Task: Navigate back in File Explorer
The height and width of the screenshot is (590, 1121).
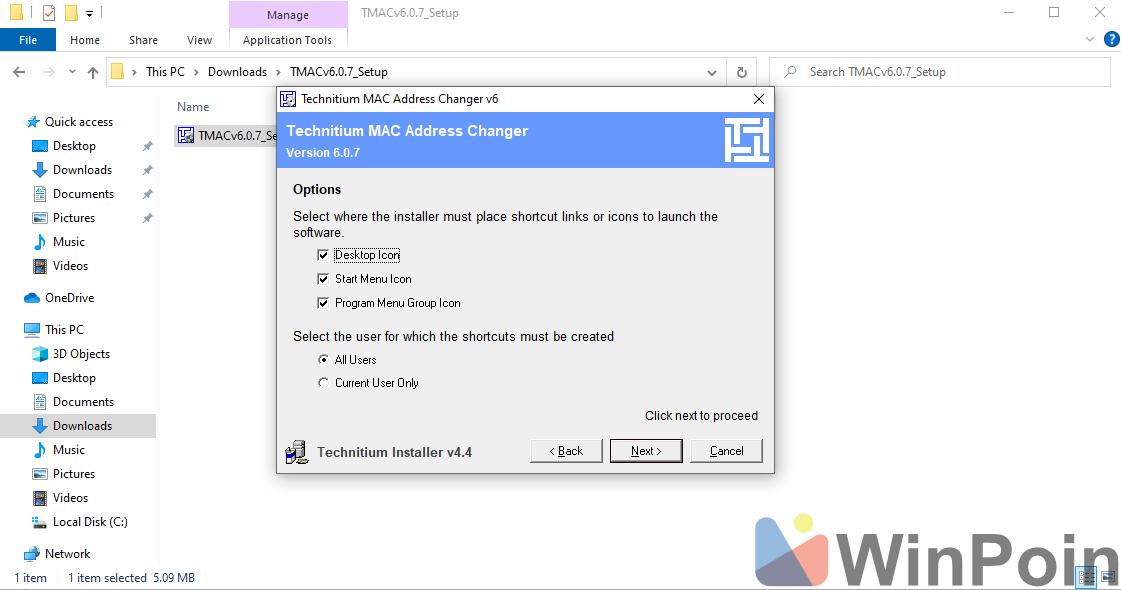Action: [x=19, y=72]
